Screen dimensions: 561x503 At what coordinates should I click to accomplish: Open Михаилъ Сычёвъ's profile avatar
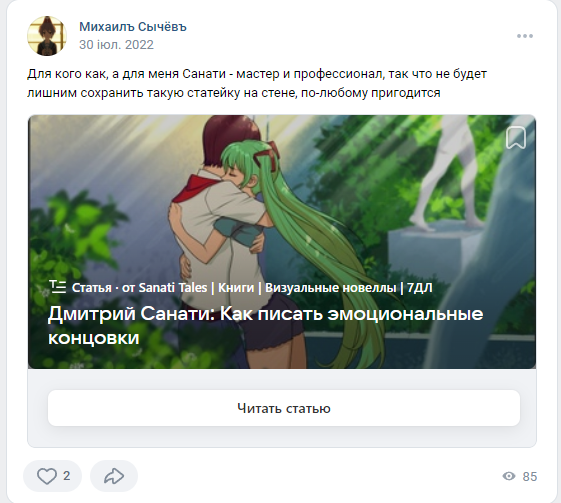pos(47,36)
